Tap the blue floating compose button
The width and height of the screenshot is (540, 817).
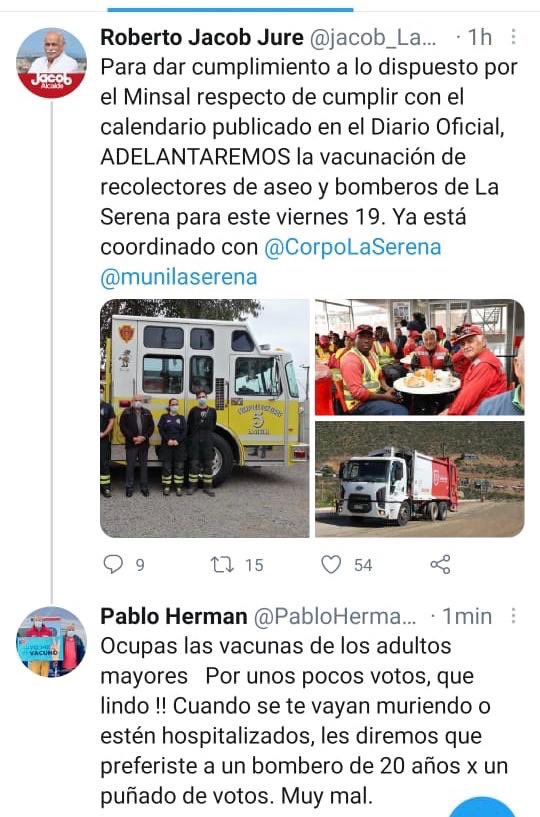tap(482, 808)
